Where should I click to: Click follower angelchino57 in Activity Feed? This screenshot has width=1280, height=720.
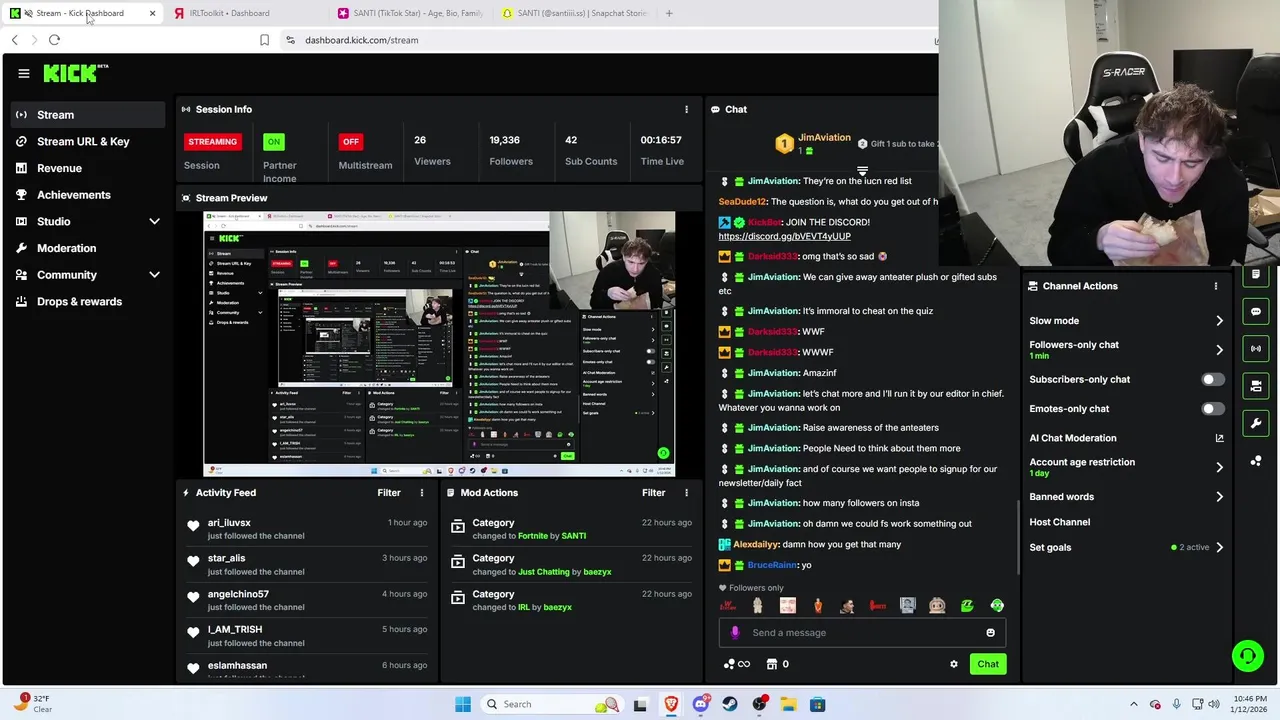238,594
